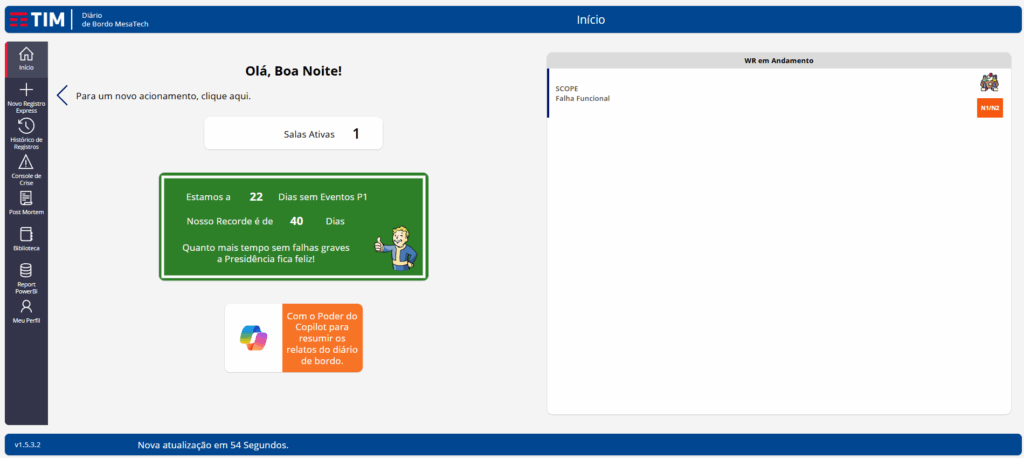
Task: Click the left chevron beside new acionamento text
Action: (x=62, y=96)
